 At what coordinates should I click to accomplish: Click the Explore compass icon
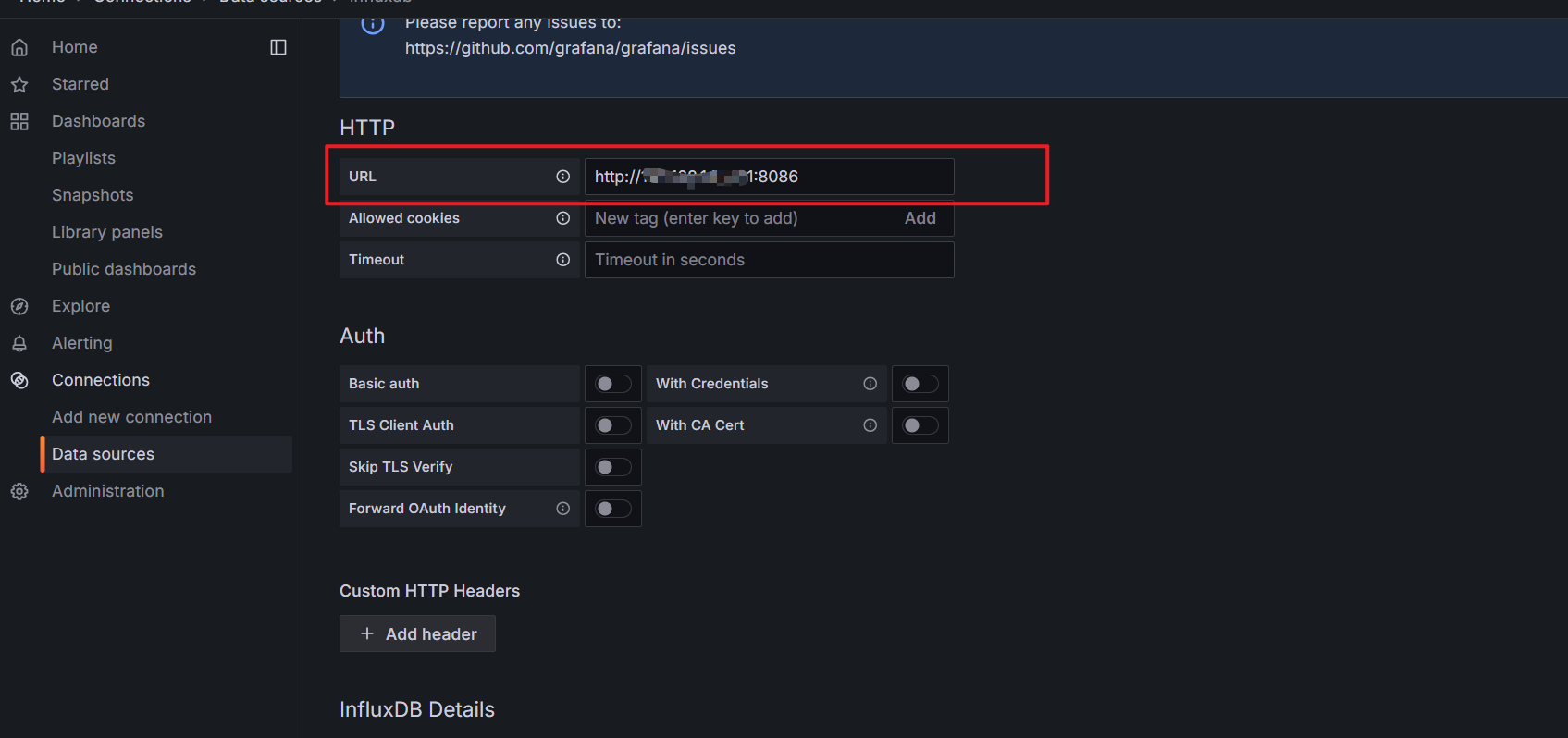(x=19, y=306)
